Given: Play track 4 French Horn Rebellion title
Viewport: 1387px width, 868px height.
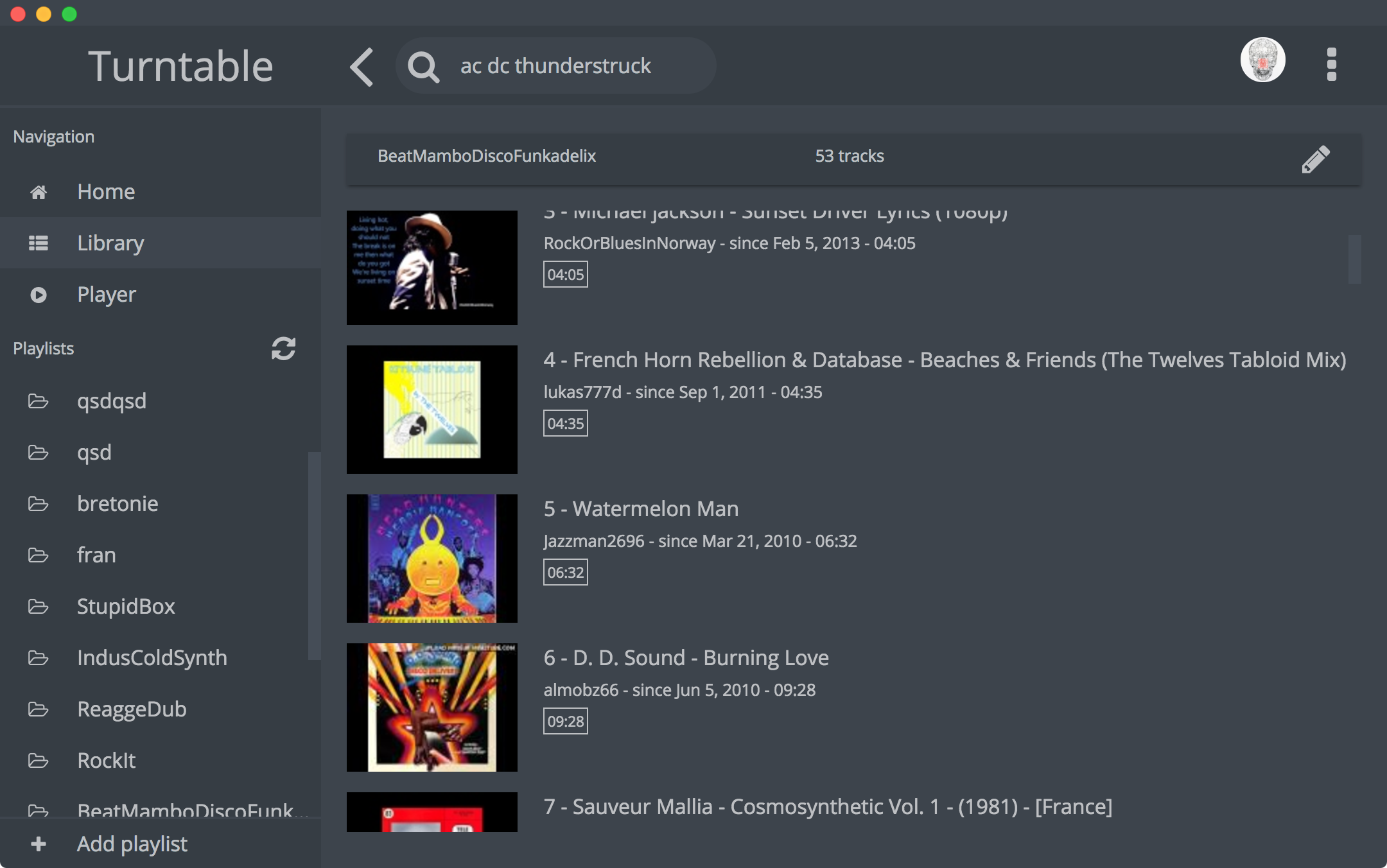Looking at the screenshot, I should tap(945, 360).
